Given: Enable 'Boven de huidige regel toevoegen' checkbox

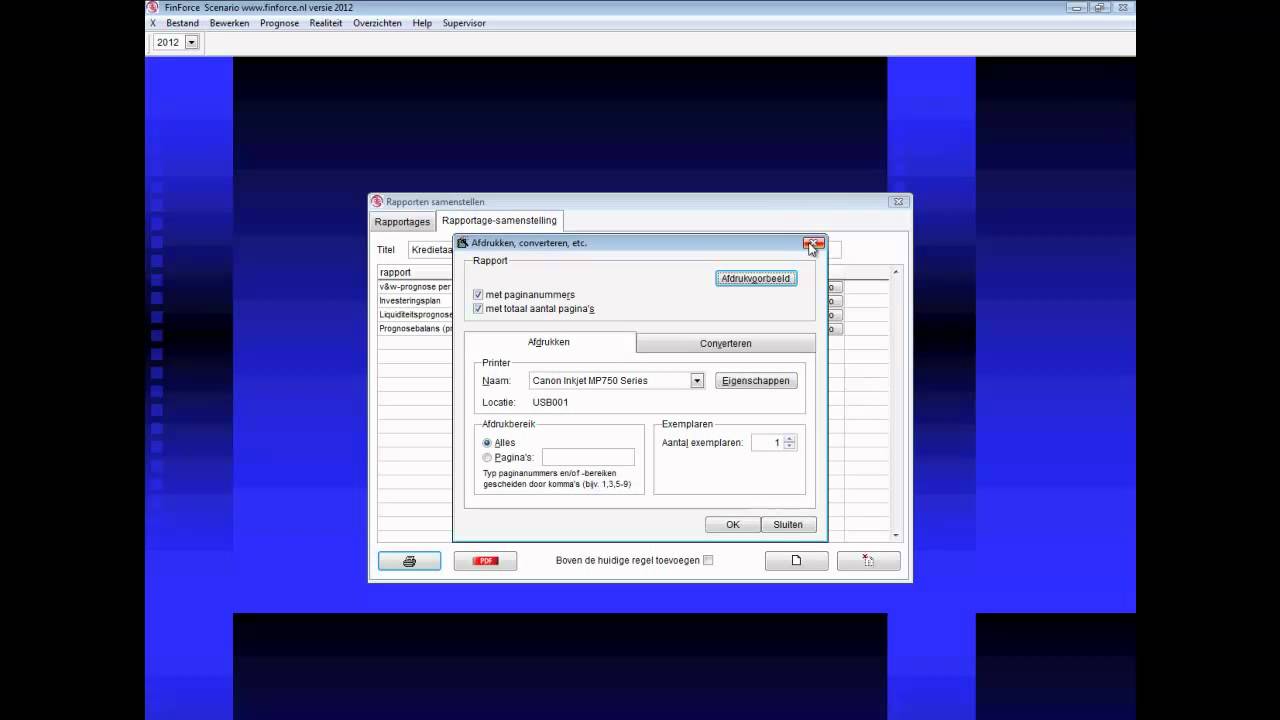Looking at the screenshot, I should [708, 560].
